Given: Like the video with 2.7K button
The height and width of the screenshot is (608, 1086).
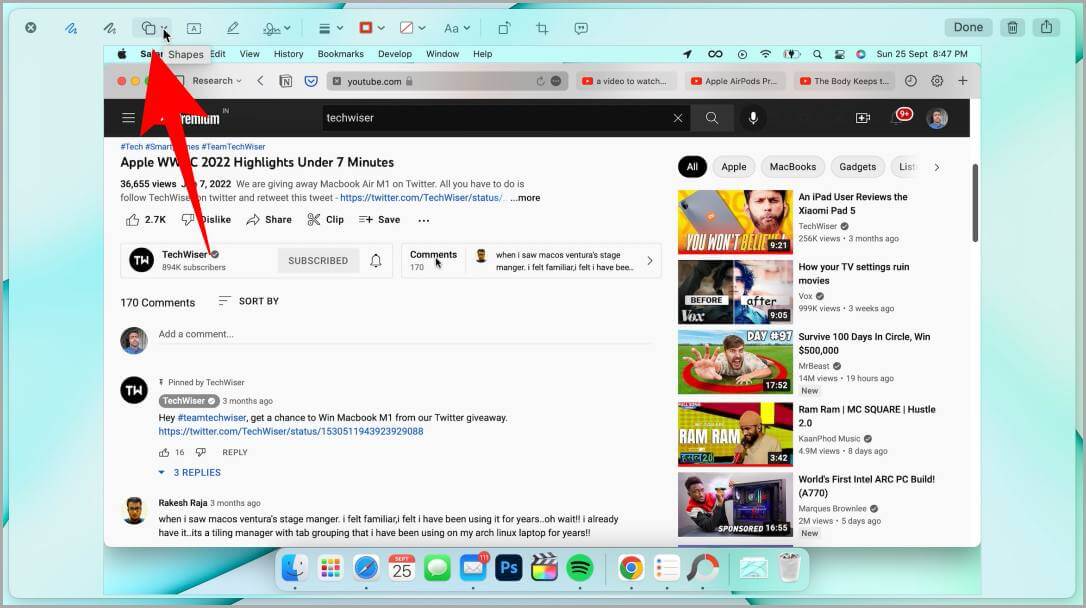Looking at the screenshot, I should coord(146,220).
